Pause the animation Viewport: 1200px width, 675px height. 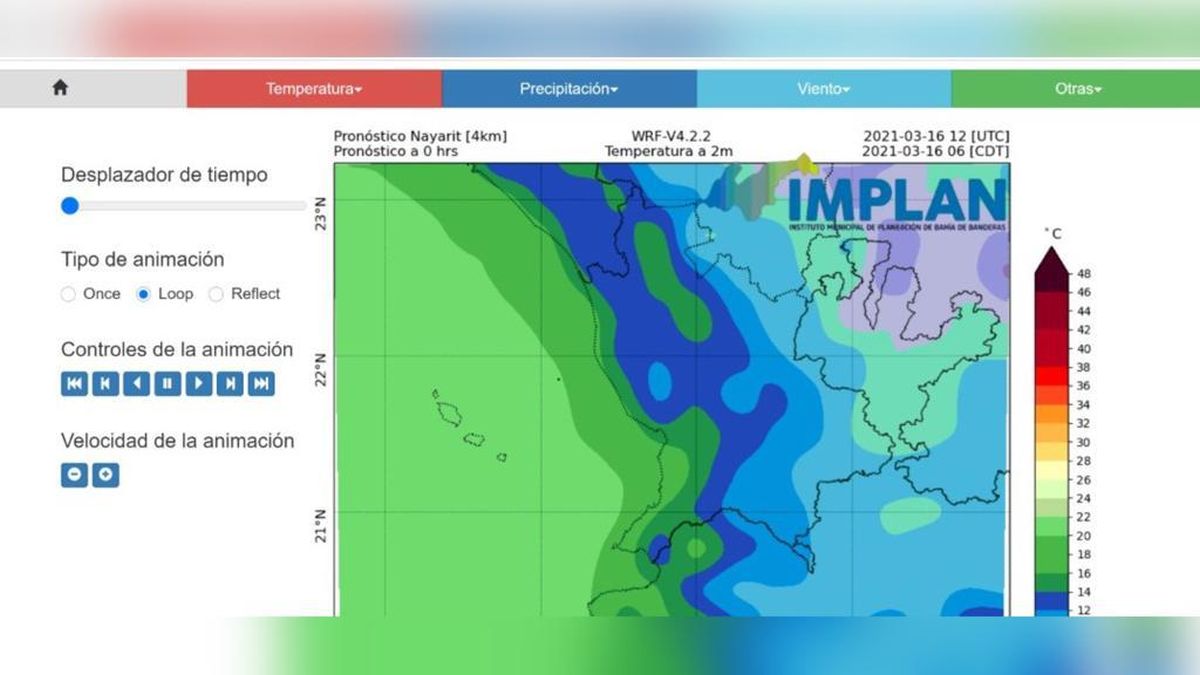[167, 384]
